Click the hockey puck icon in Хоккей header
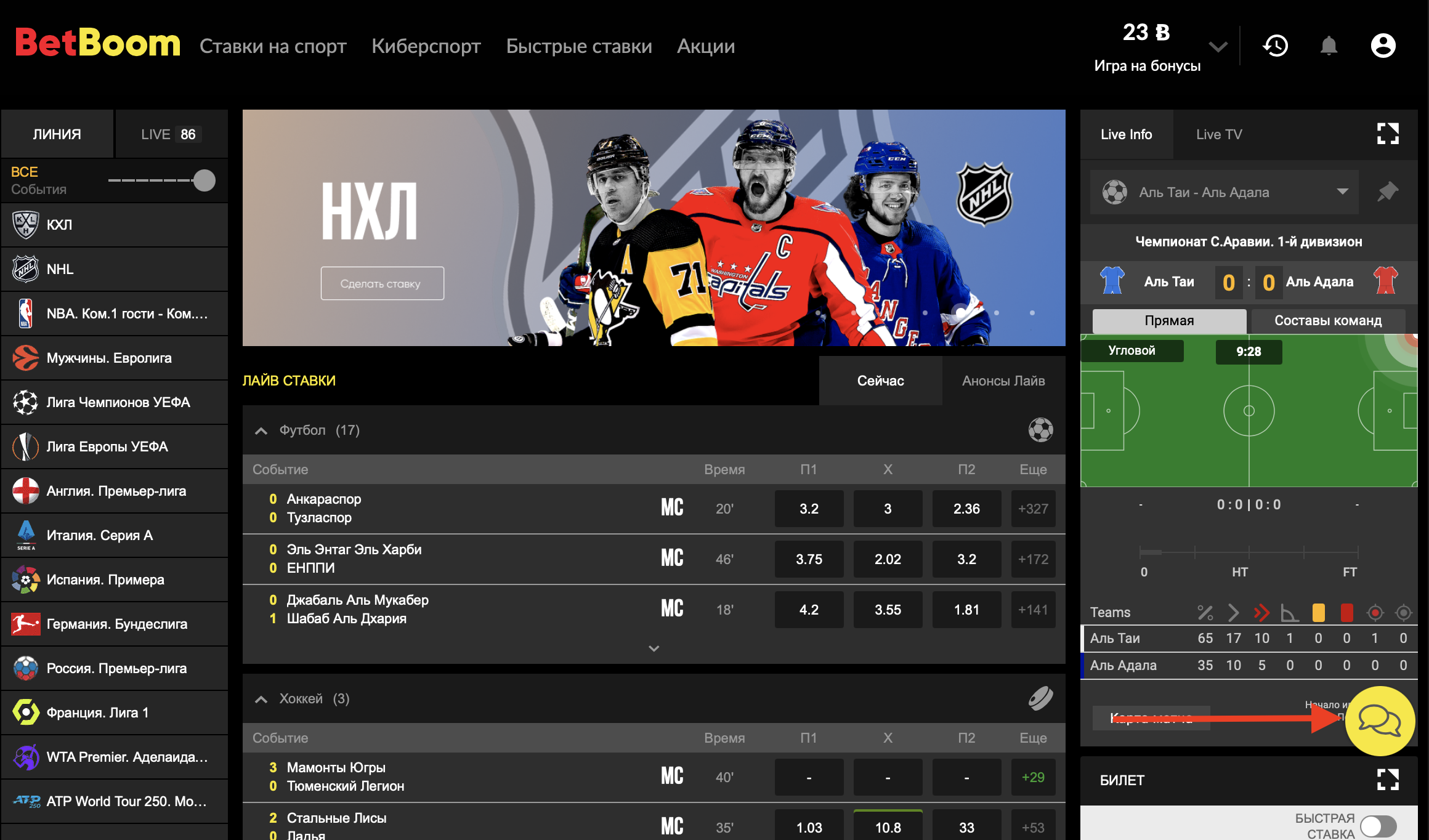1429x840 pixels. tap(1040, 698)
